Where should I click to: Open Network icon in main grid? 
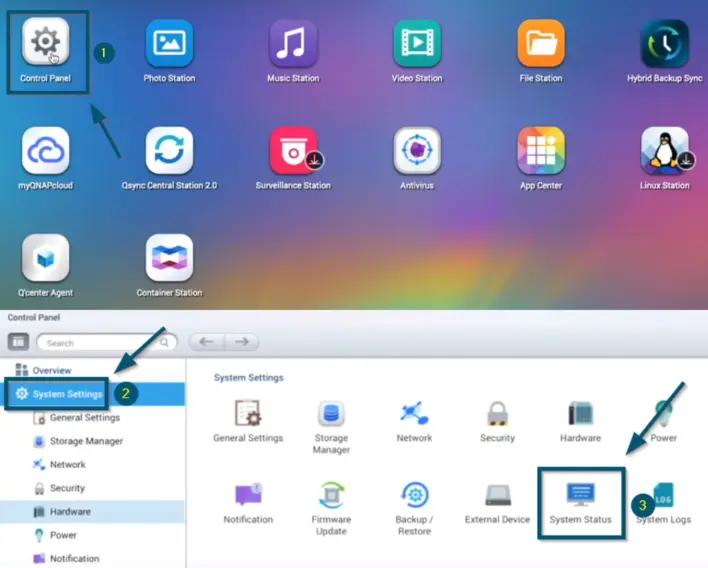[414, 421]
